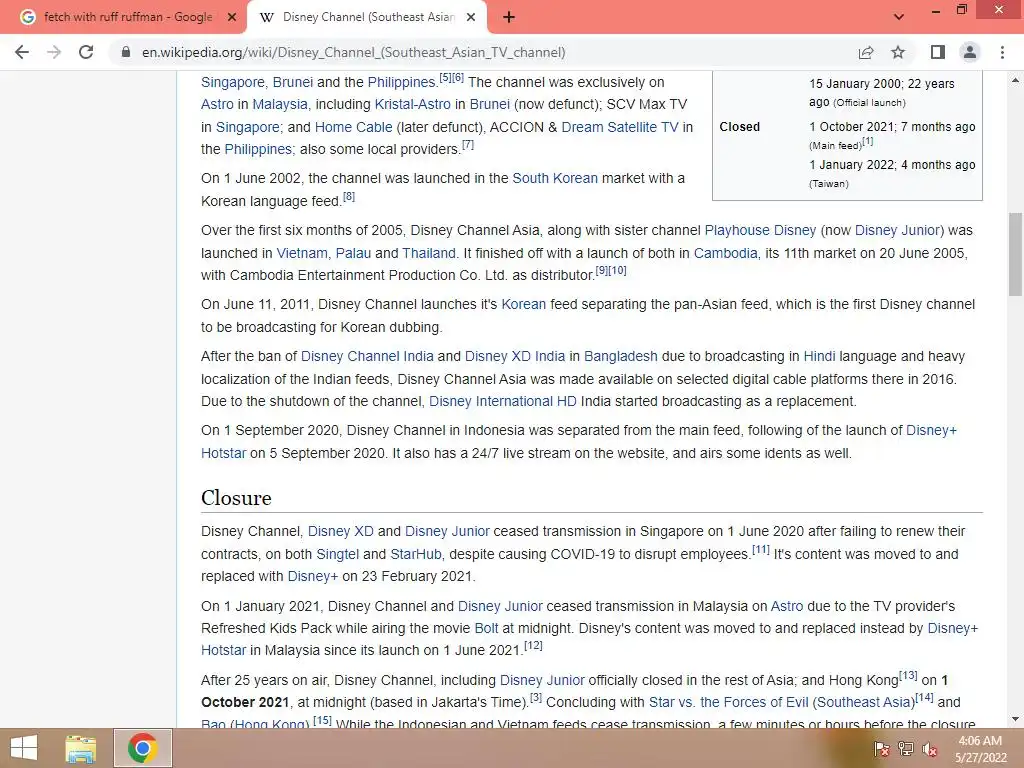This screenshot has height=768, width=1024.
Task: Click the network tray icon
Action: (906, 749)
